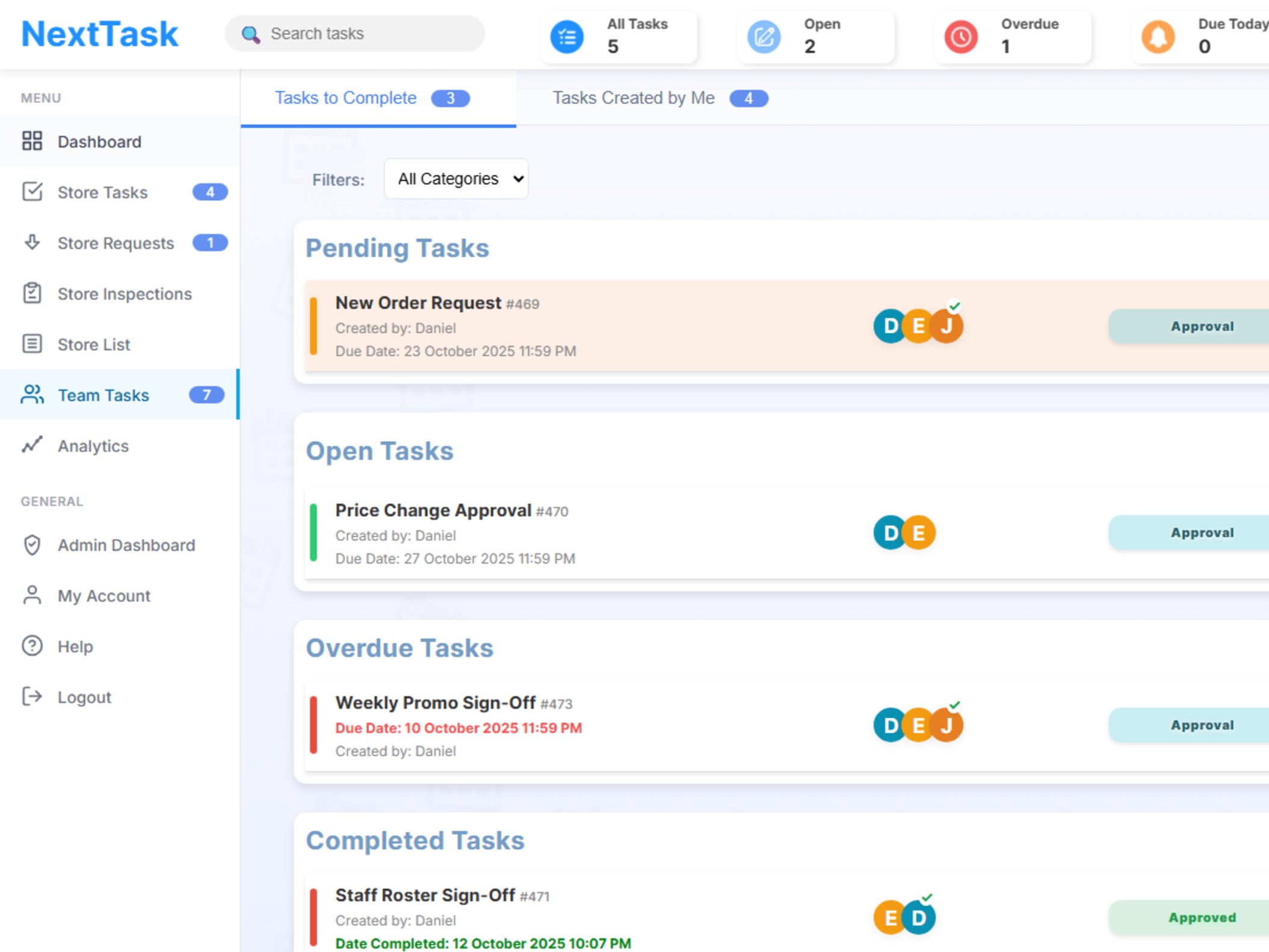The width and height of the screenshot is (1269, 952).
Task: Go to Store Tasks
Action: [120, 192]
